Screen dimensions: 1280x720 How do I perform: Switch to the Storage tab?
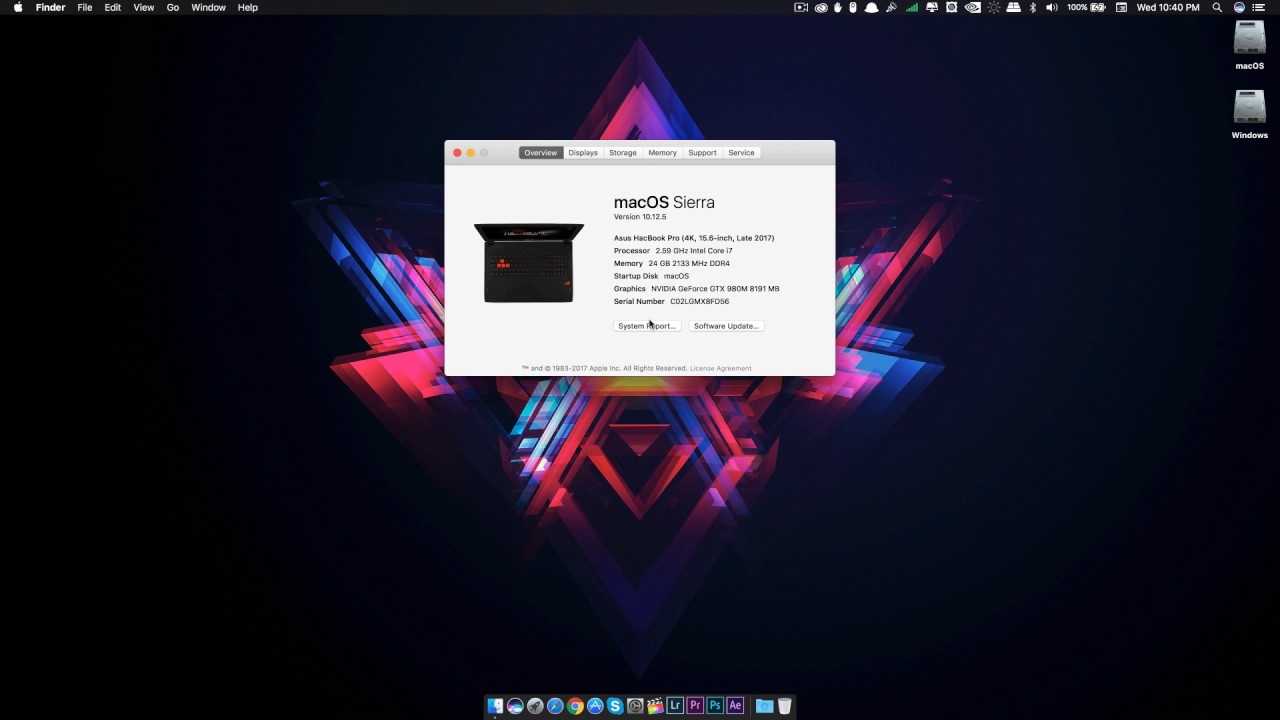pos(623,153)
